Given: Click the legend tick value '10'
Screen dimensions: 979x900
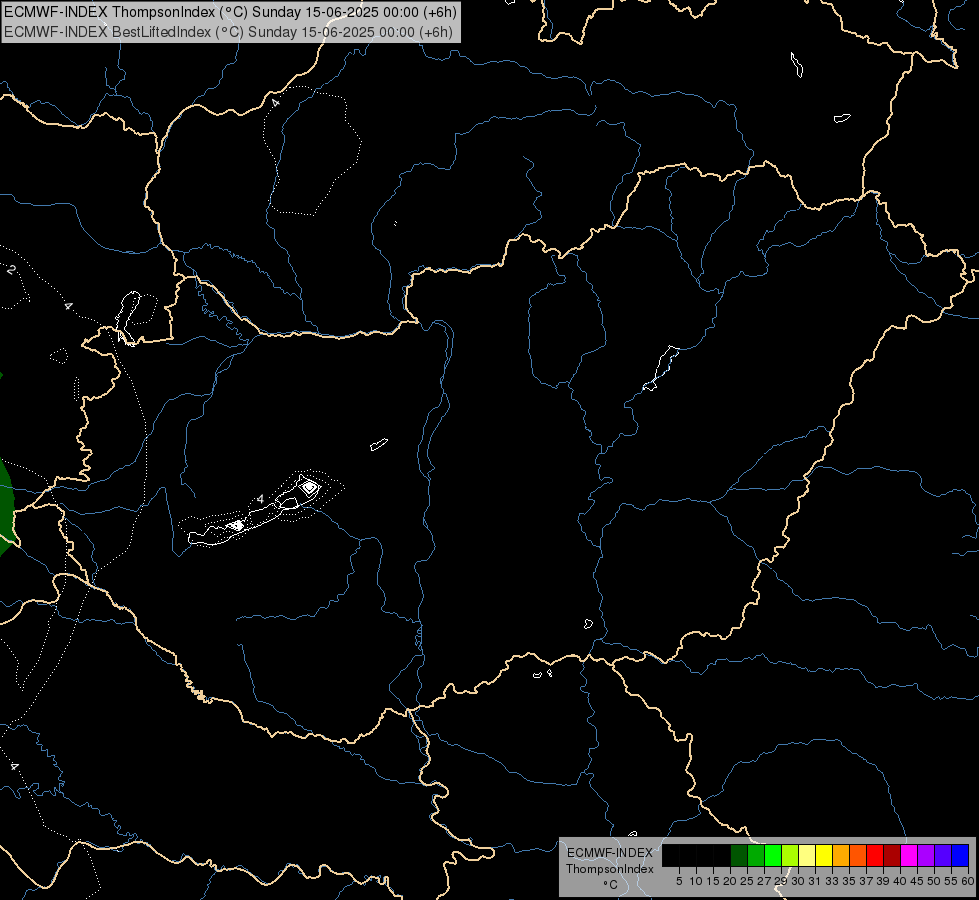Looking at the screenshot, I should tap(696, 881).
